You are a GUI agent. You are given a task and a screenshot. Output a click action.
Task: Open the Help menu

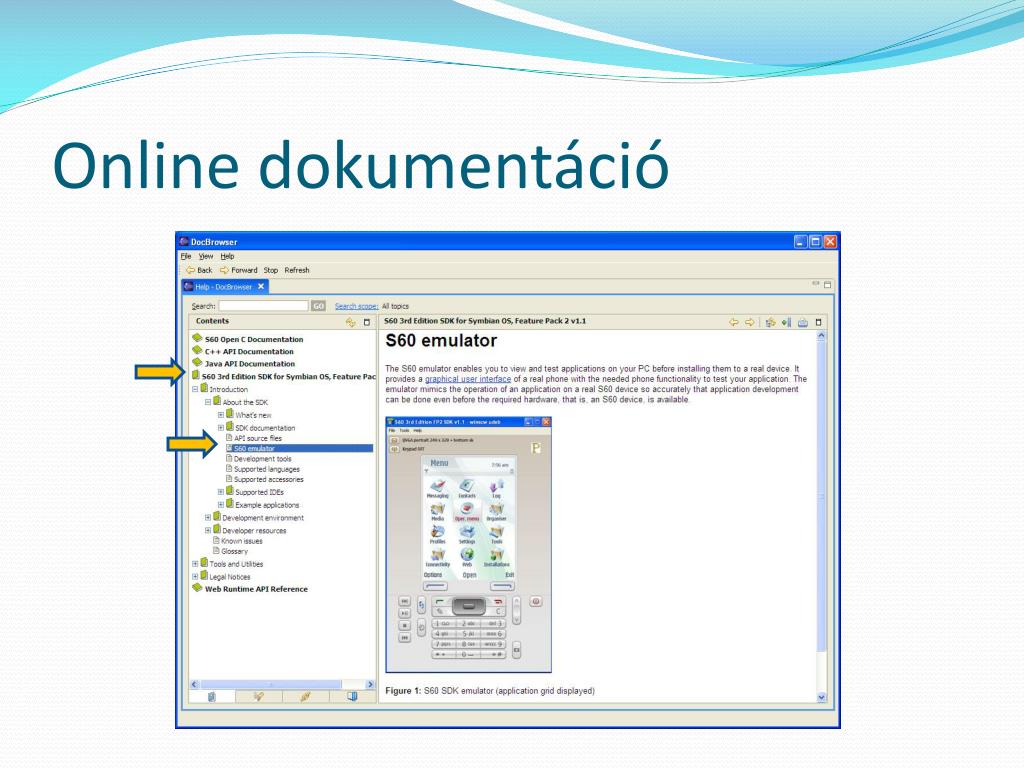pos(227,257)
